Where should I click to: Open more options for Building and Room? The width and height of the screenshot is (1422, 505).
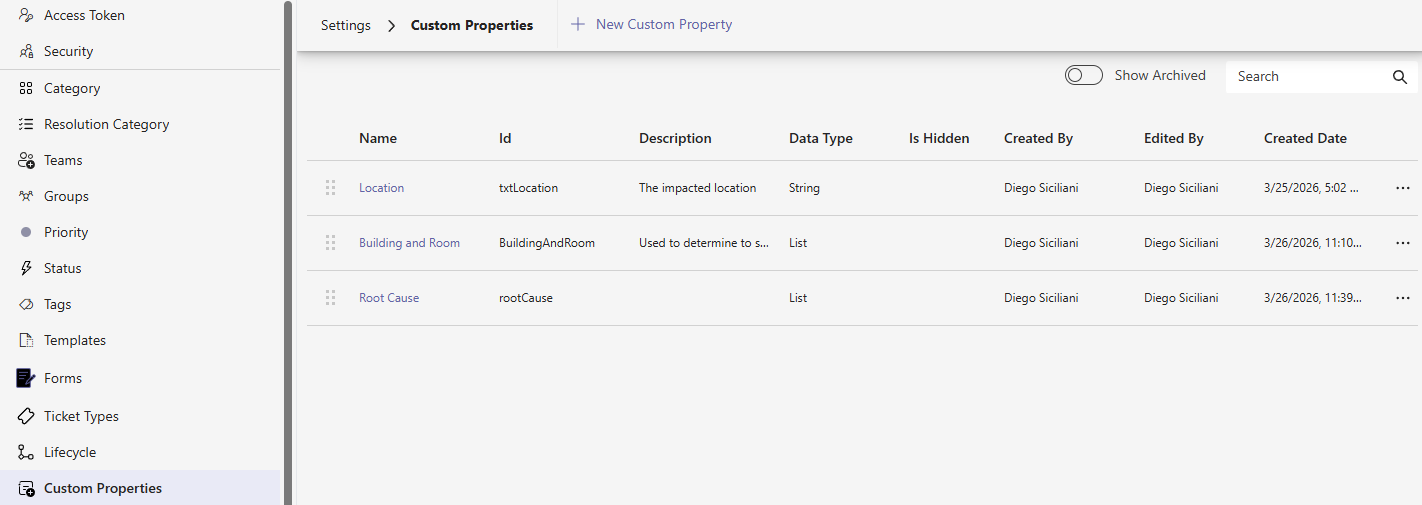coord(1402,243)
